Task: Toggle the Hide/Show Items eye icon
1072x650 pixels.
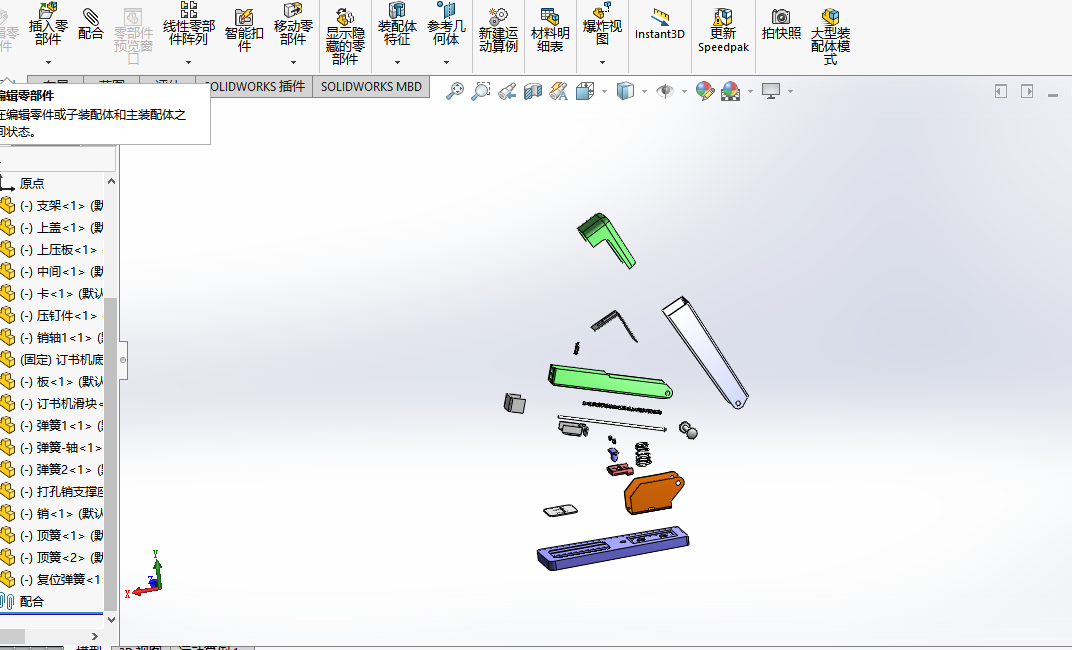Action: 665,91
